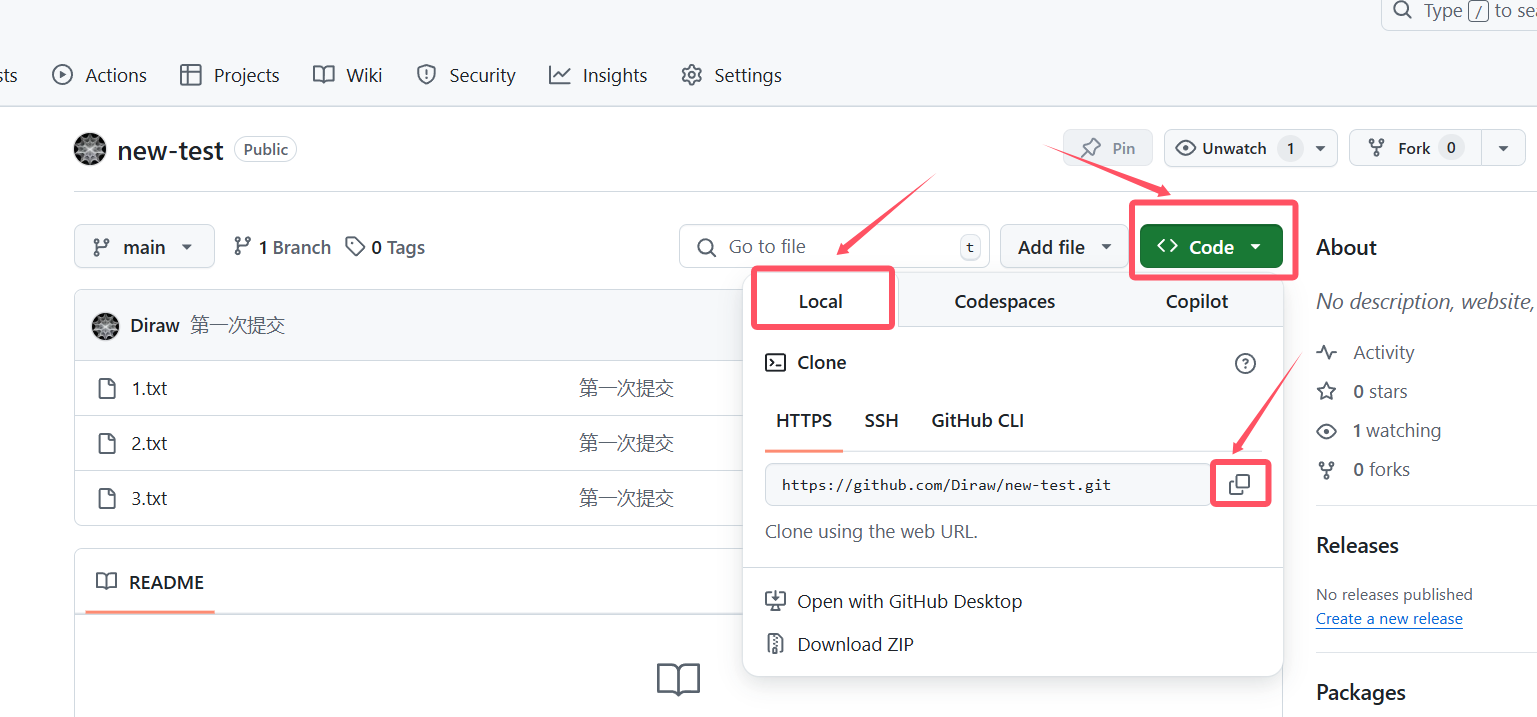View the Insights tab
The image size is (1537, 717).
pos(598,75)
